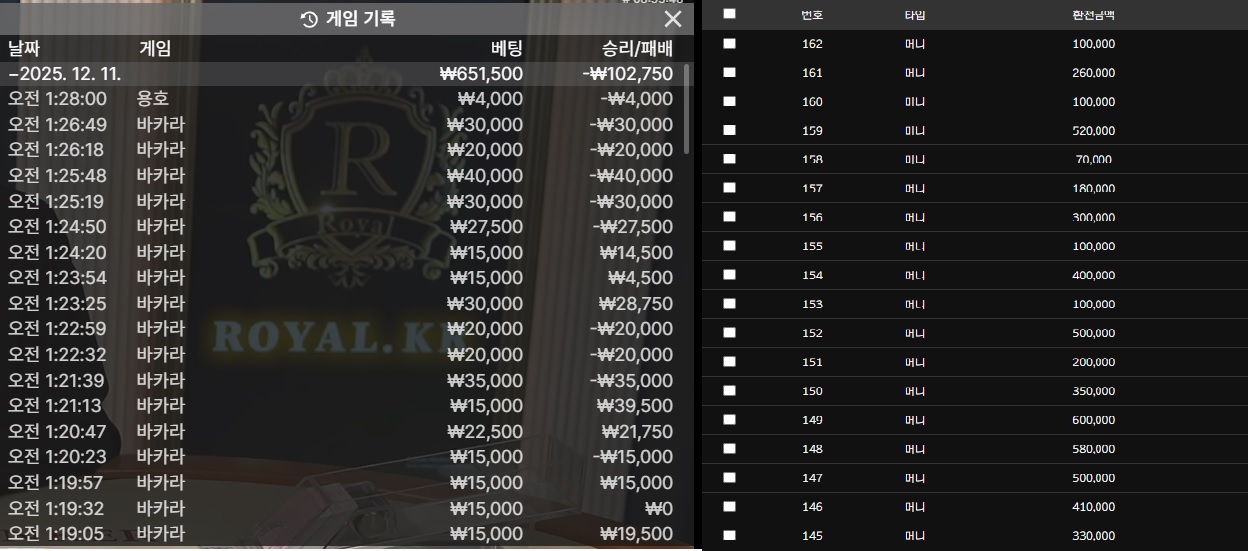This screenshot has width=1256, height=551.
Task: Check the box for row number 148
Action: tap(729, 448)
